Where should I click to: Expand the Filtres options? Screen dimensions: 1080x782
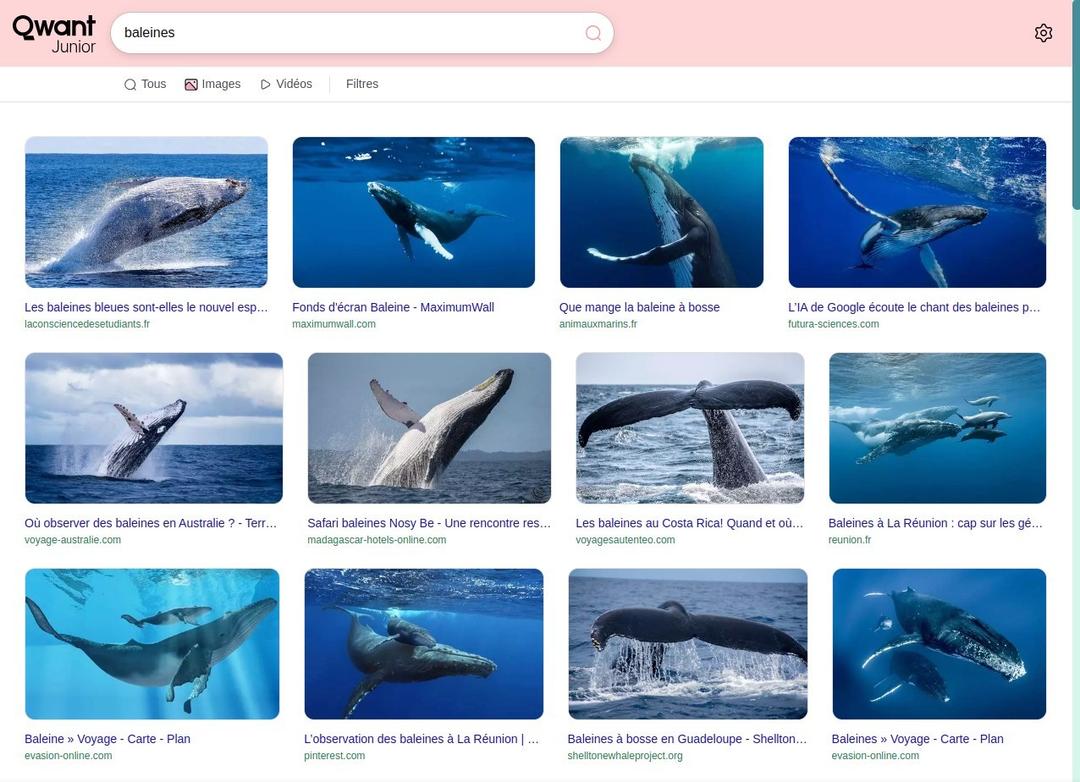[362, 84]
